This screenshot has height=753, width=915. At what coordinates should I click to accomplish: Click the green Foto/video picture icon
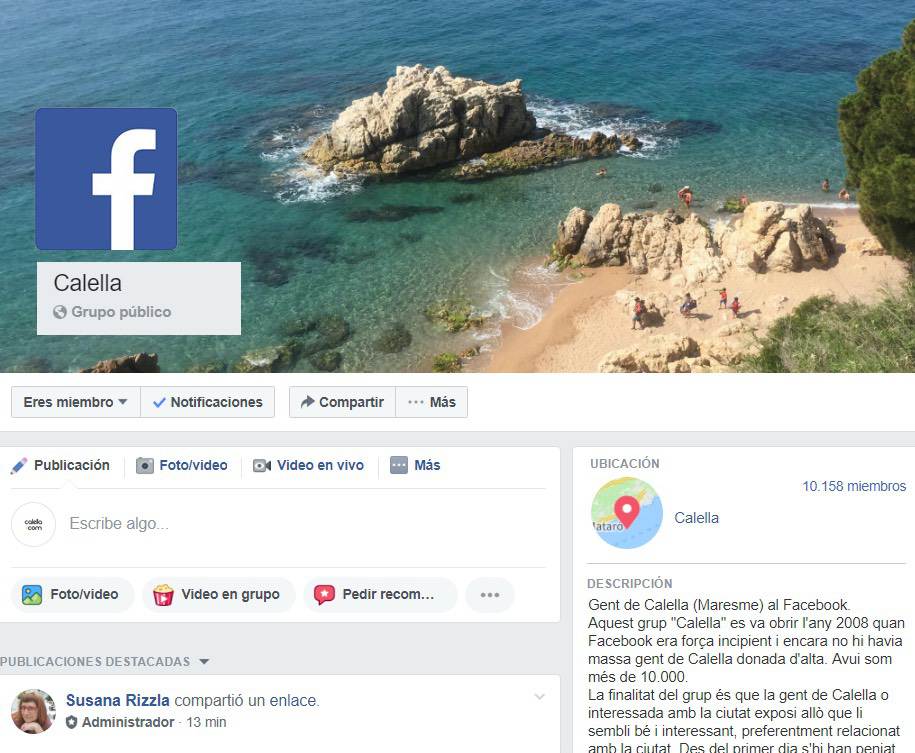(x=32, y=595)
